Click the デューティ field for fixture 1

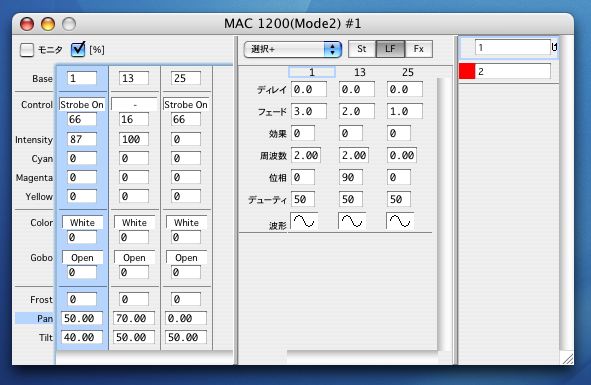[x=303, y=199]
